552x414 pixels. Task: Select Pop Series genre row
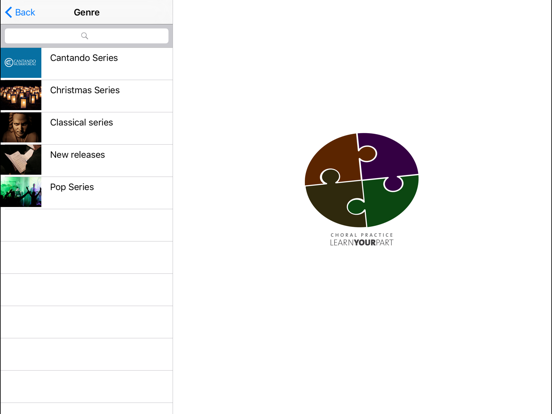[87, 193]
